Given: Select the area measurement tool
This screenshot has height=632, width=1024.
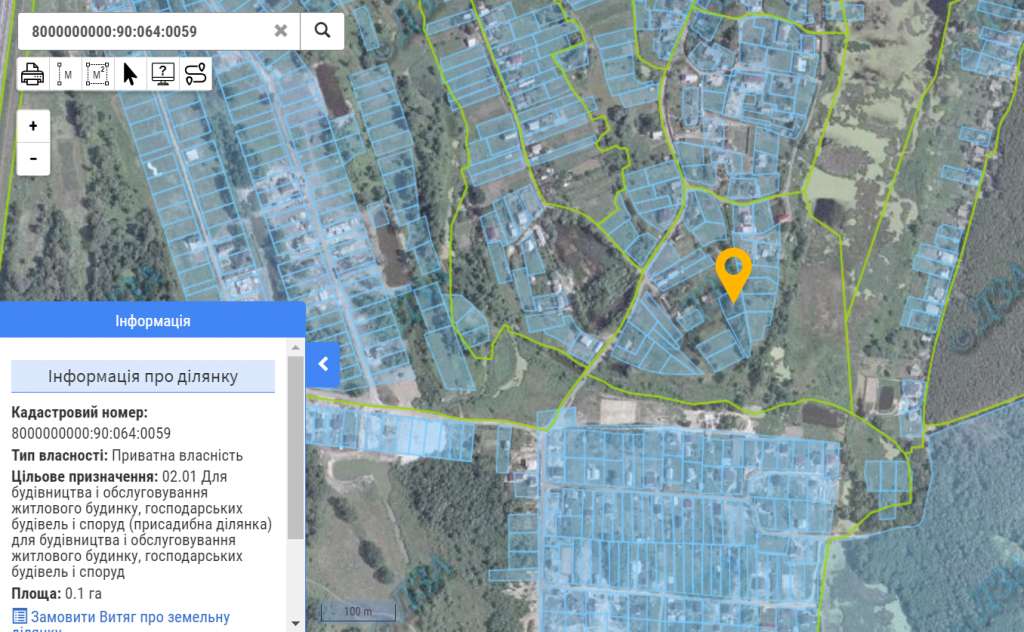Looking at the screenshot, I should [x=97, y=74].
